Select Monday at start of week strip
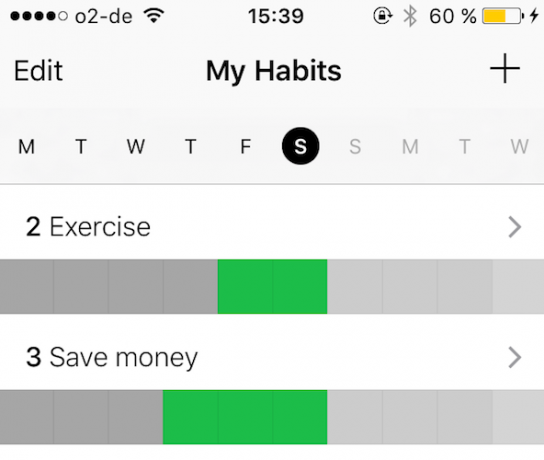 (x=26, y=146)
